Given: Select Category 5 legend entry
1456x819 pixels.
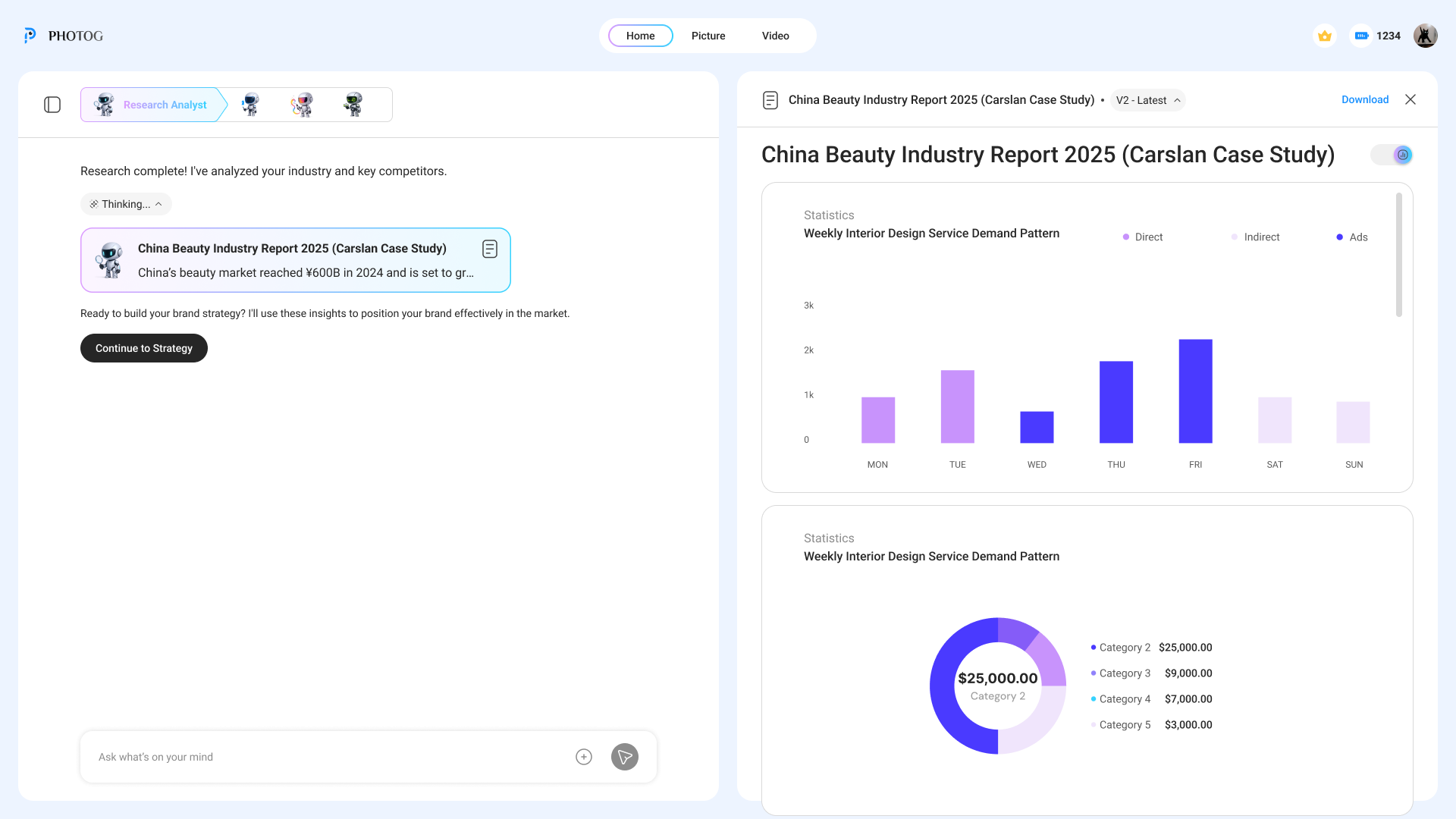Looking at the screenshot, I should (1151, 725).
